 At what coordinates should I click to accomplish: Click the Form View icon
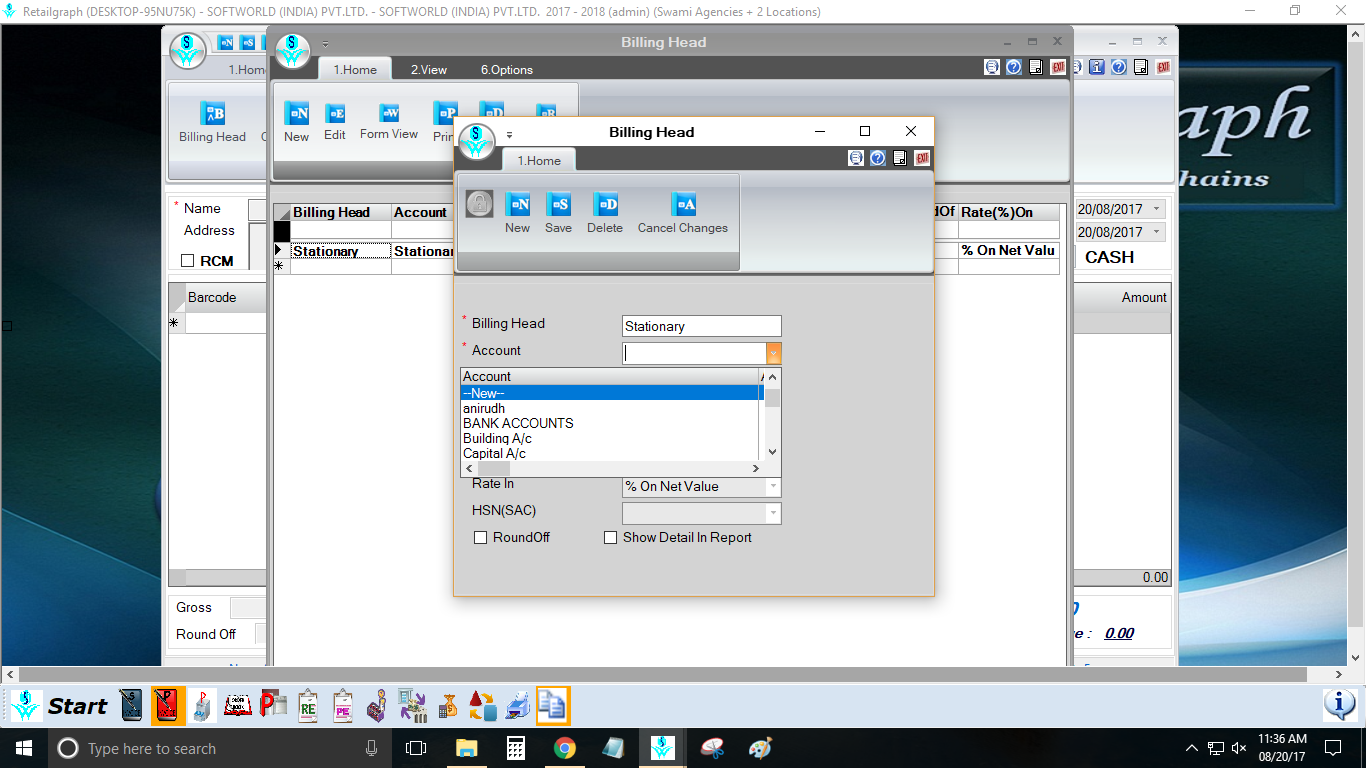coord(389,113)
